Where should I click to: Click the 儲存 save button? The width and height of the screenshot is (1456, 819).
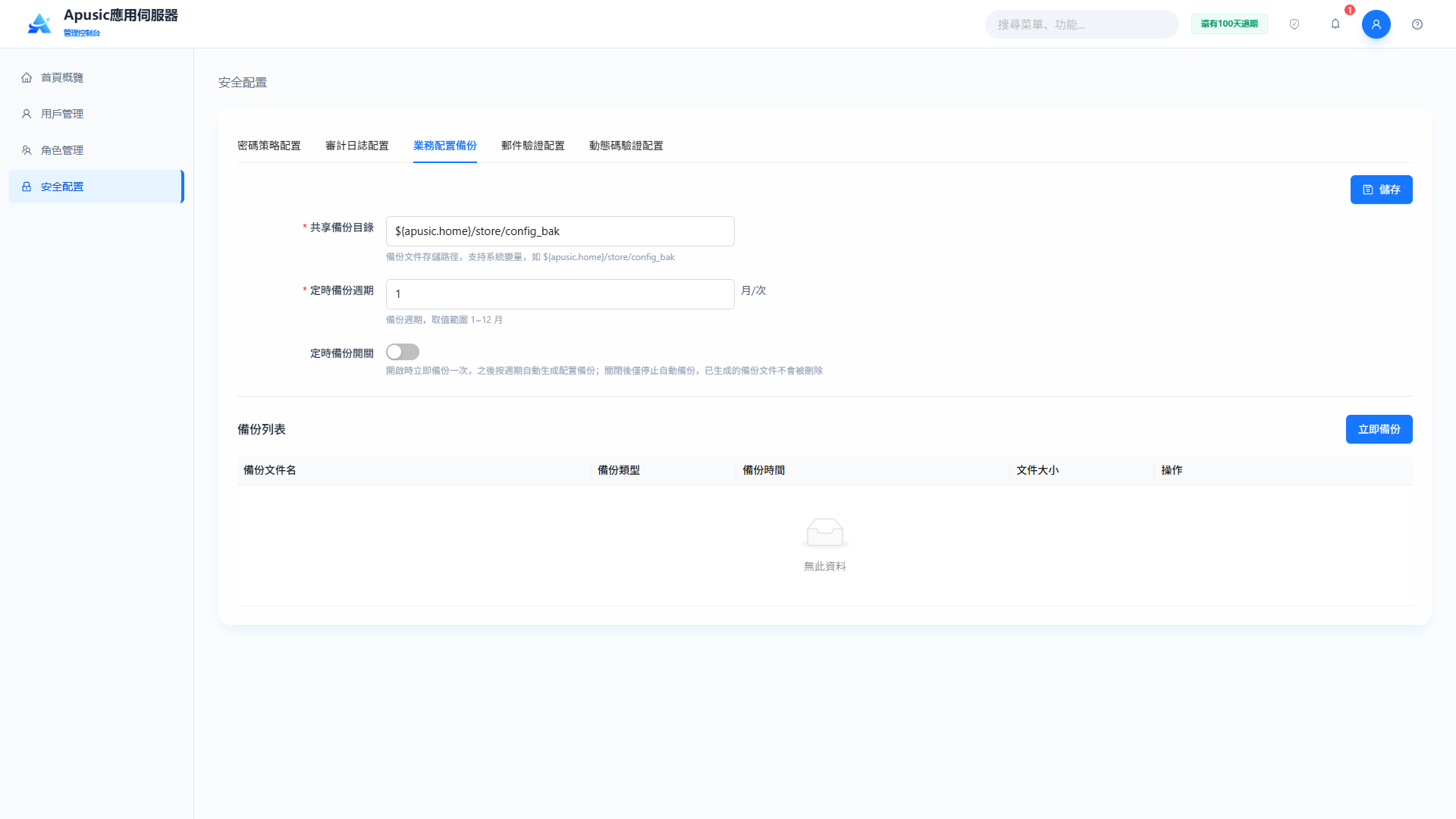[1381, 190]
